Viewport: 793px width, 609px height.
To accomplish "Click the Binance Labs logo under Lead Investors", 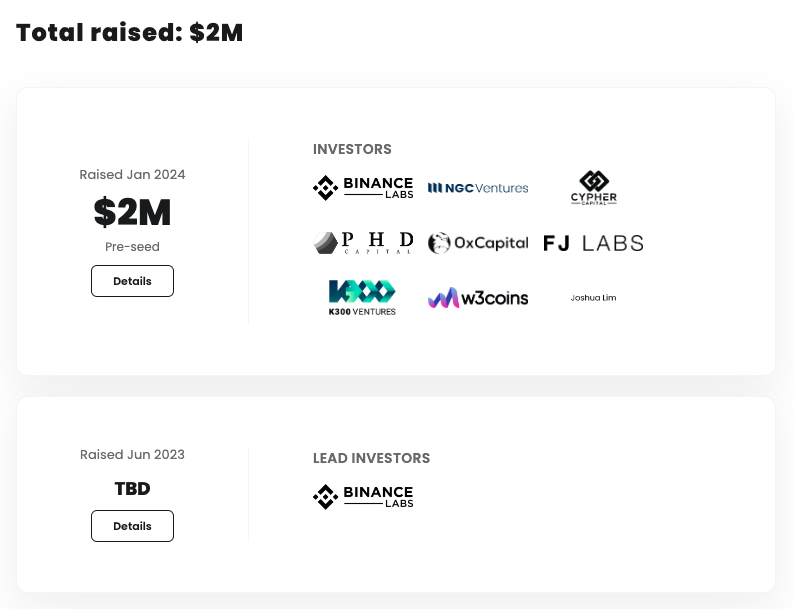I will (x=363, y=496).
